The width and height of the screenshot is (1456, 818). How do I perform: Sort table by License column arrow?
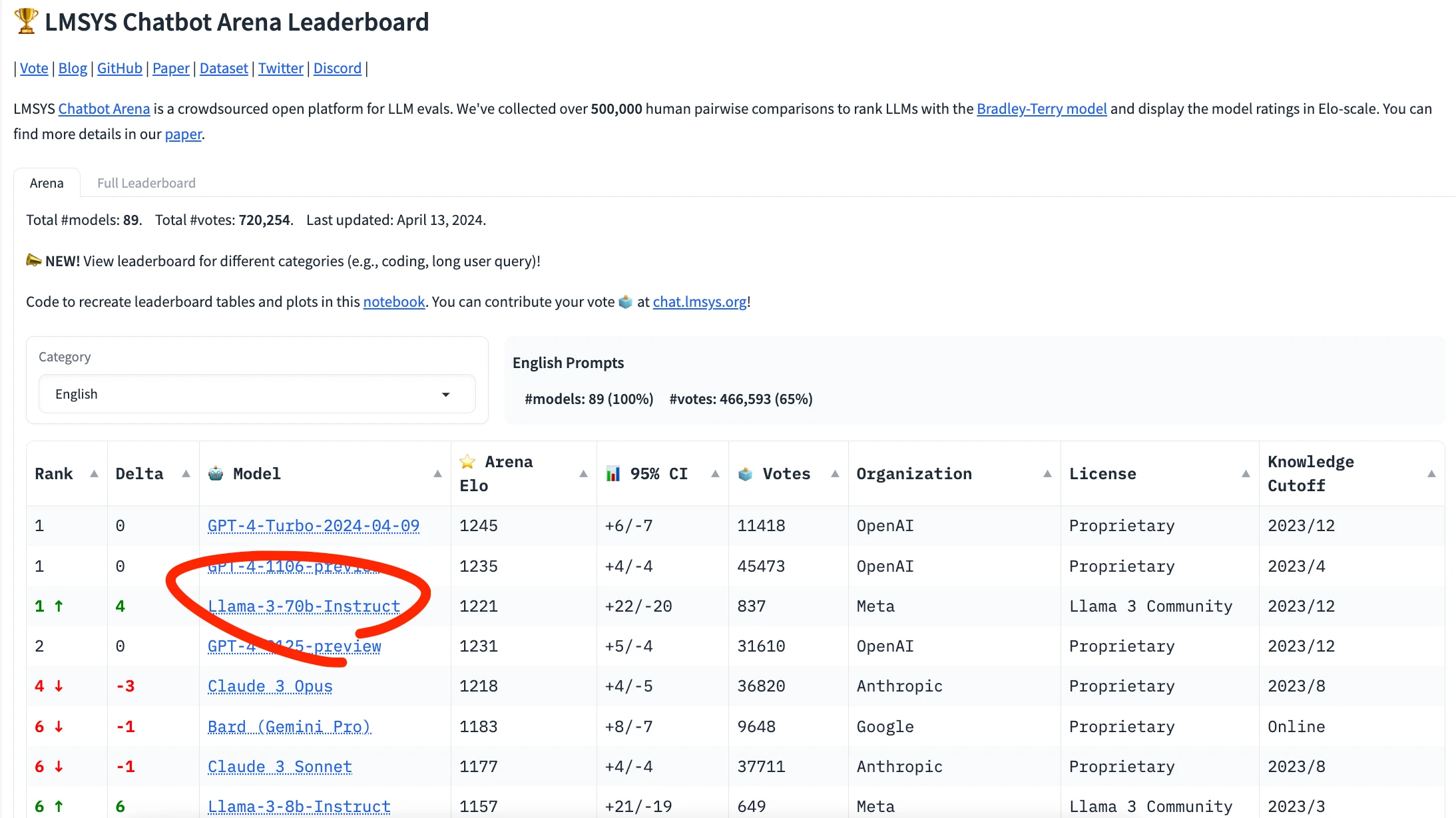1246,474
